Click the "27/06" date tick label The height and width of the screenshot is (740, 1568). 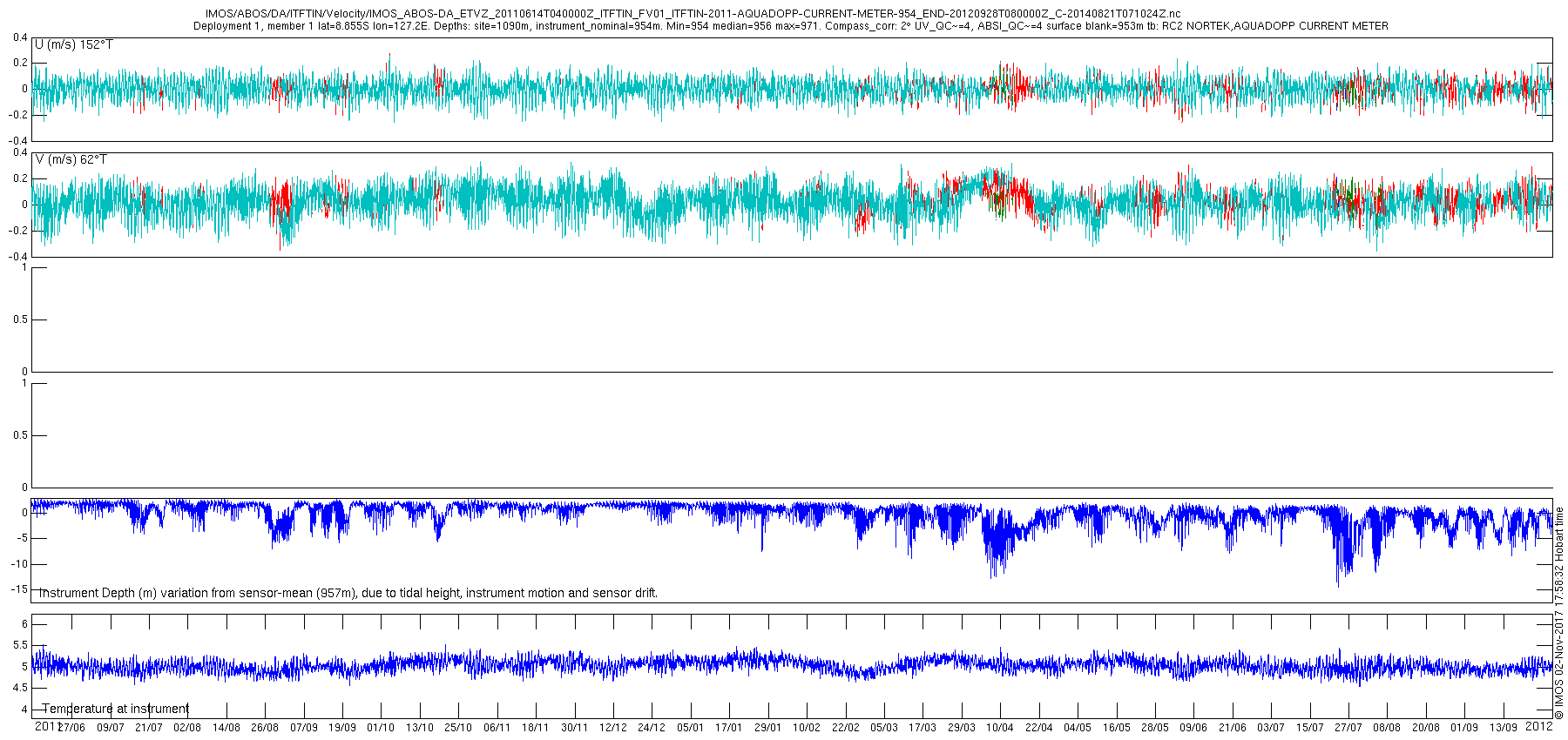[71, 728]
